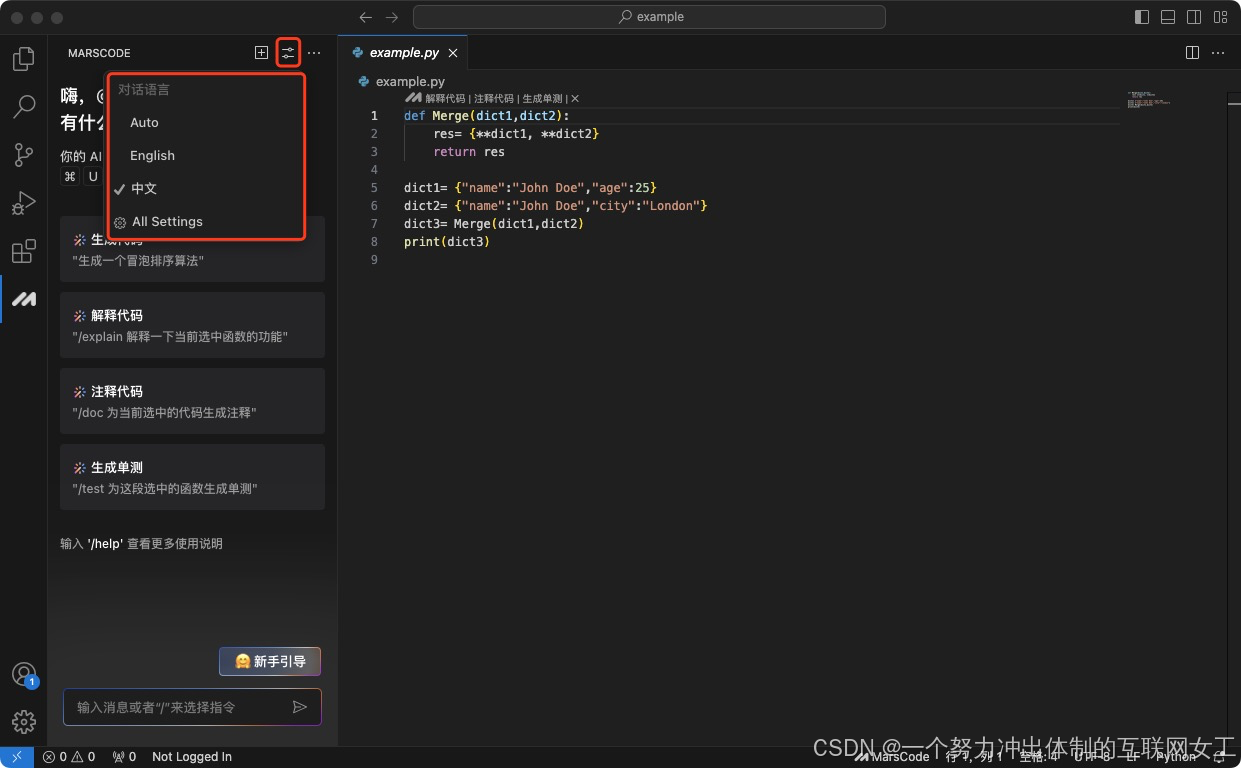Viewport: 1241px width, 768px height.
Task: Select 中文 as conversation language
Action: click(205, 188)
